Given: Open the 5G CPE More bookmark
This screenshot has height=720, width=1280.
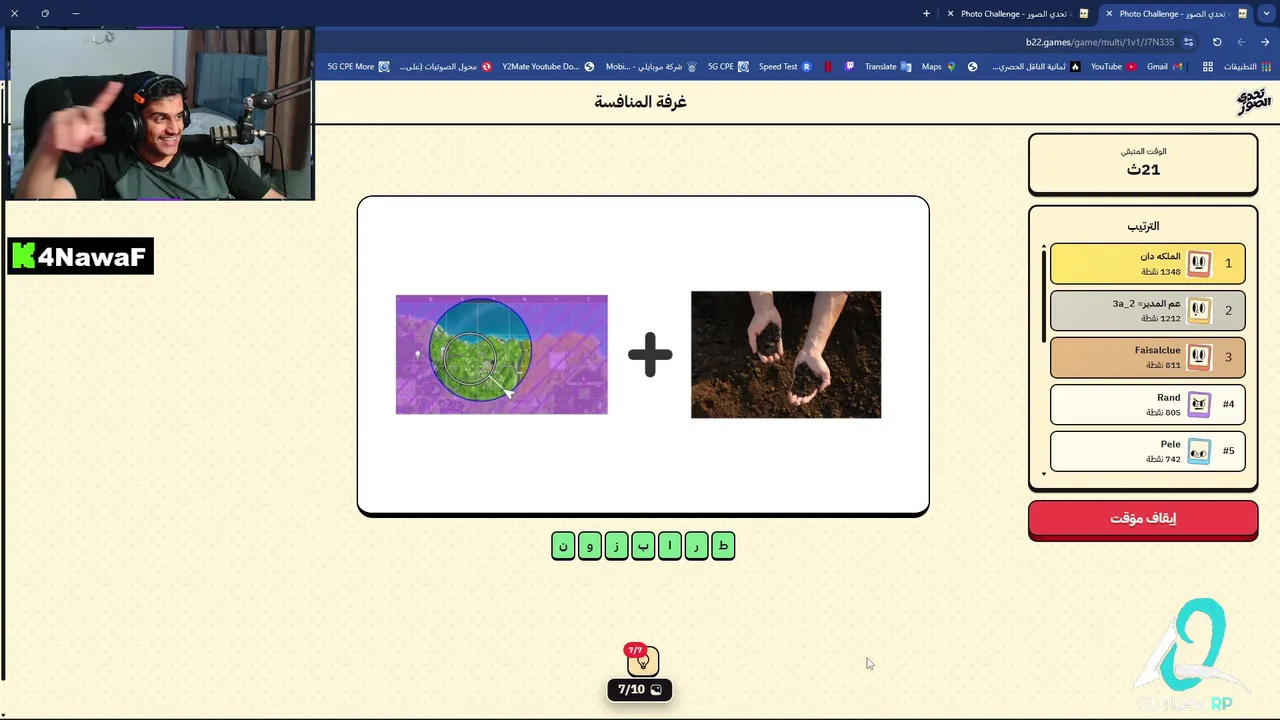Looking at the screenshot, I should (x=358, y=67).
